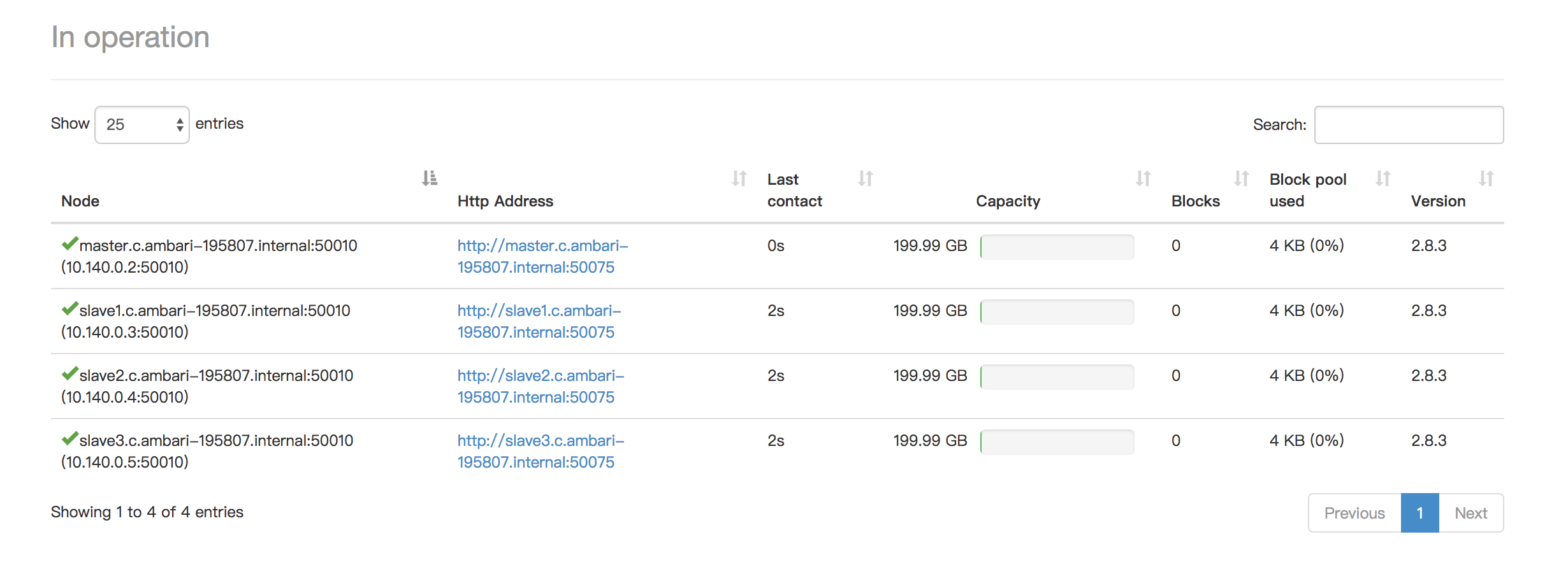
Task: Click green checkmark beside slave3 node
Action: pos(69,438)
